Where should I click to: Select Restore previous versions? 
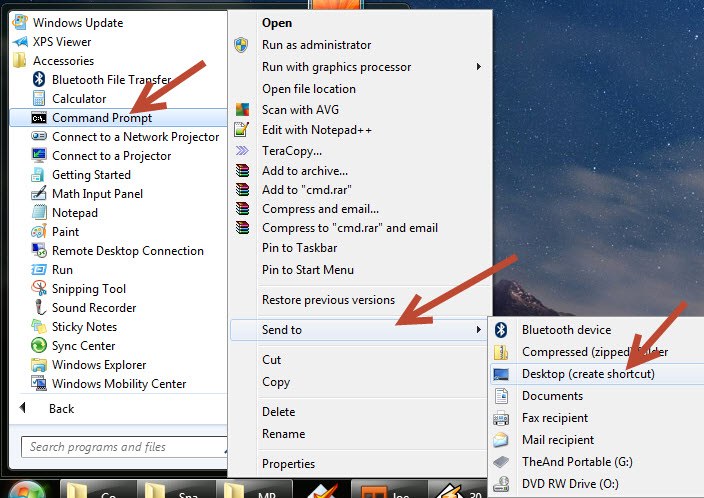point(329,300)
